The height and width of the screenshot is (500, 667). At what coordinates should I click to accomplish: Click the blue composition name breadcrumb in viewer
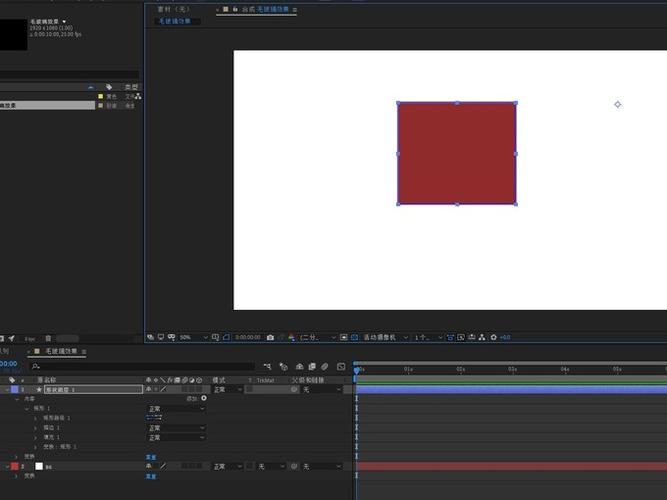click(175, 21)
